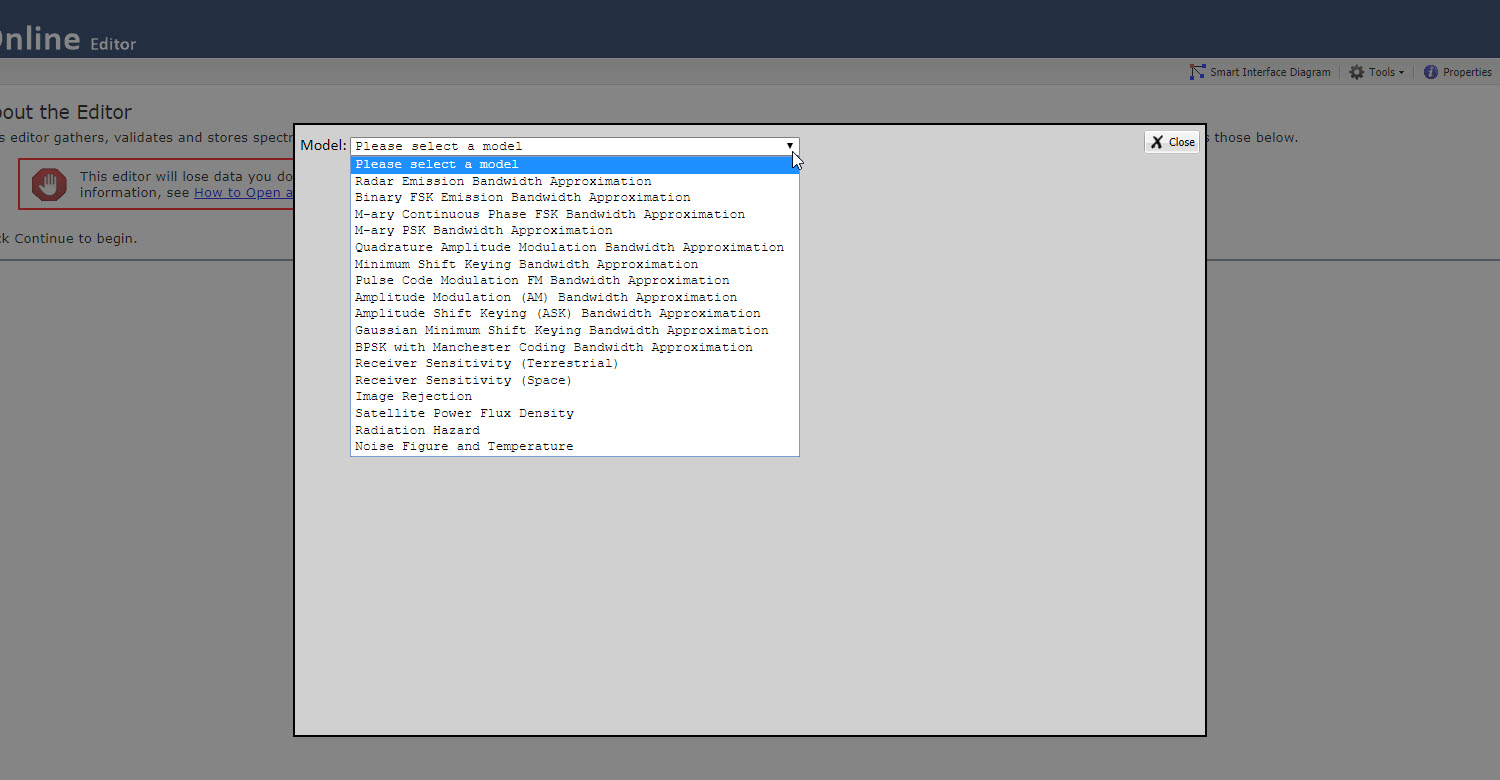Choose Amplitude Modulation (AM) Bandwidth Approximation
Screen dimensions: 1500x780
pos(575,297)
